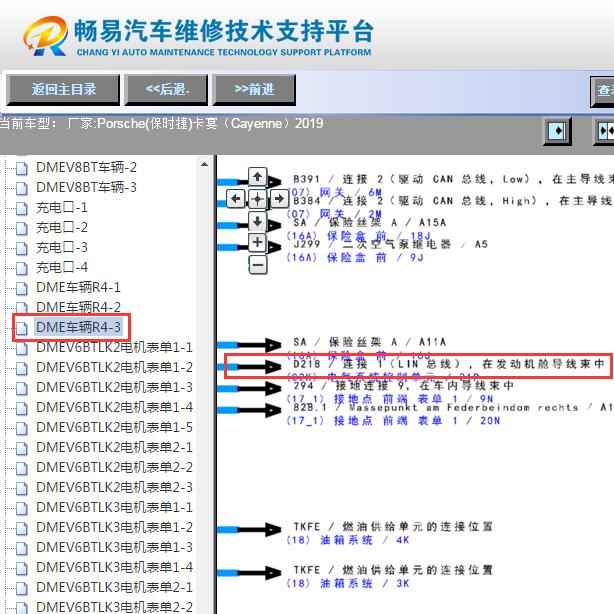The height and width of the screenshot is (614, 614).
Task: Follow link (18) 油箱系统 / 3K
Action: click(348, 584)
